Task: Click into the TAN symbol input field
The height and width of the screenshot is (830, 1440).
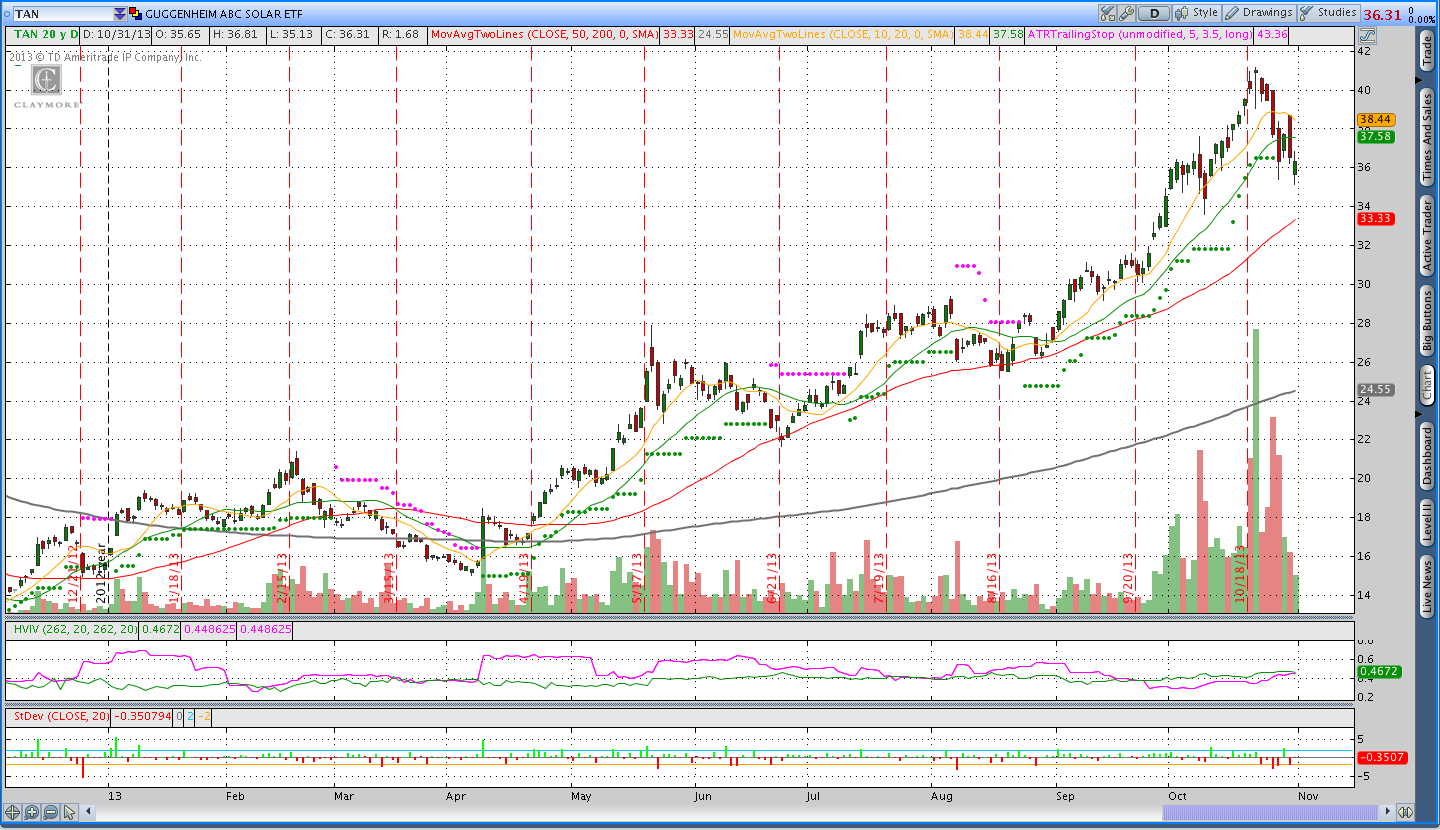Action: 62,14
